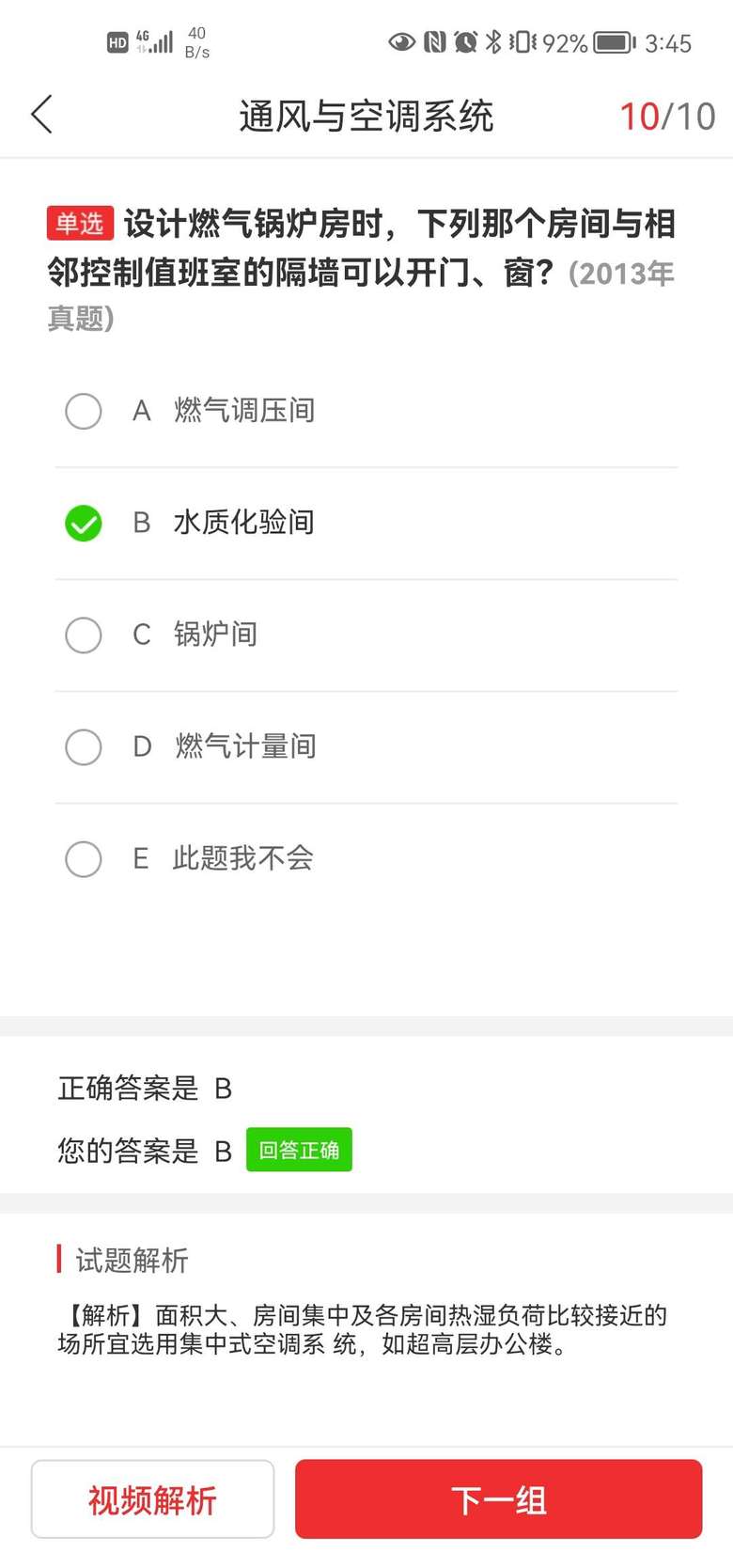The image size is (733, 1568).
Task: Tap the 试题解析 section heading
Action: click(x=132, y=1260)
